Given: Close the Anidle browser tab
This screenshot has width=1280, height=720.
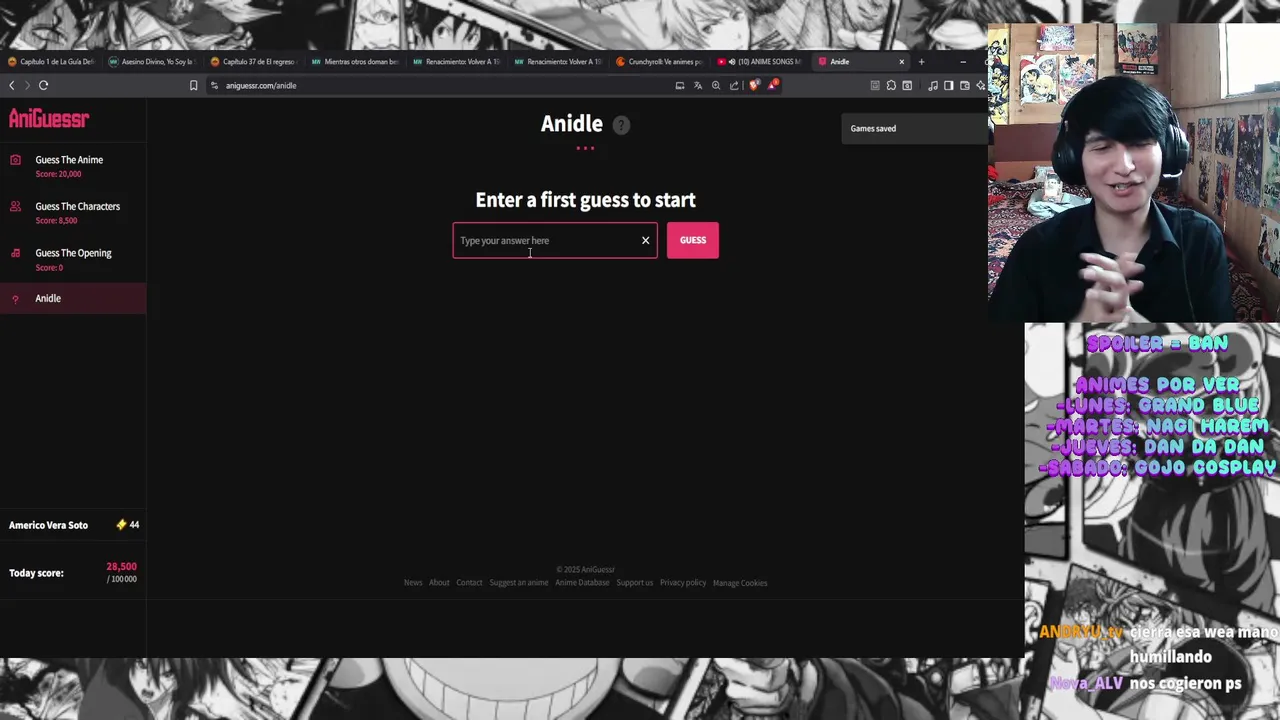Looking at the screenshot, I should click(901, 61).
